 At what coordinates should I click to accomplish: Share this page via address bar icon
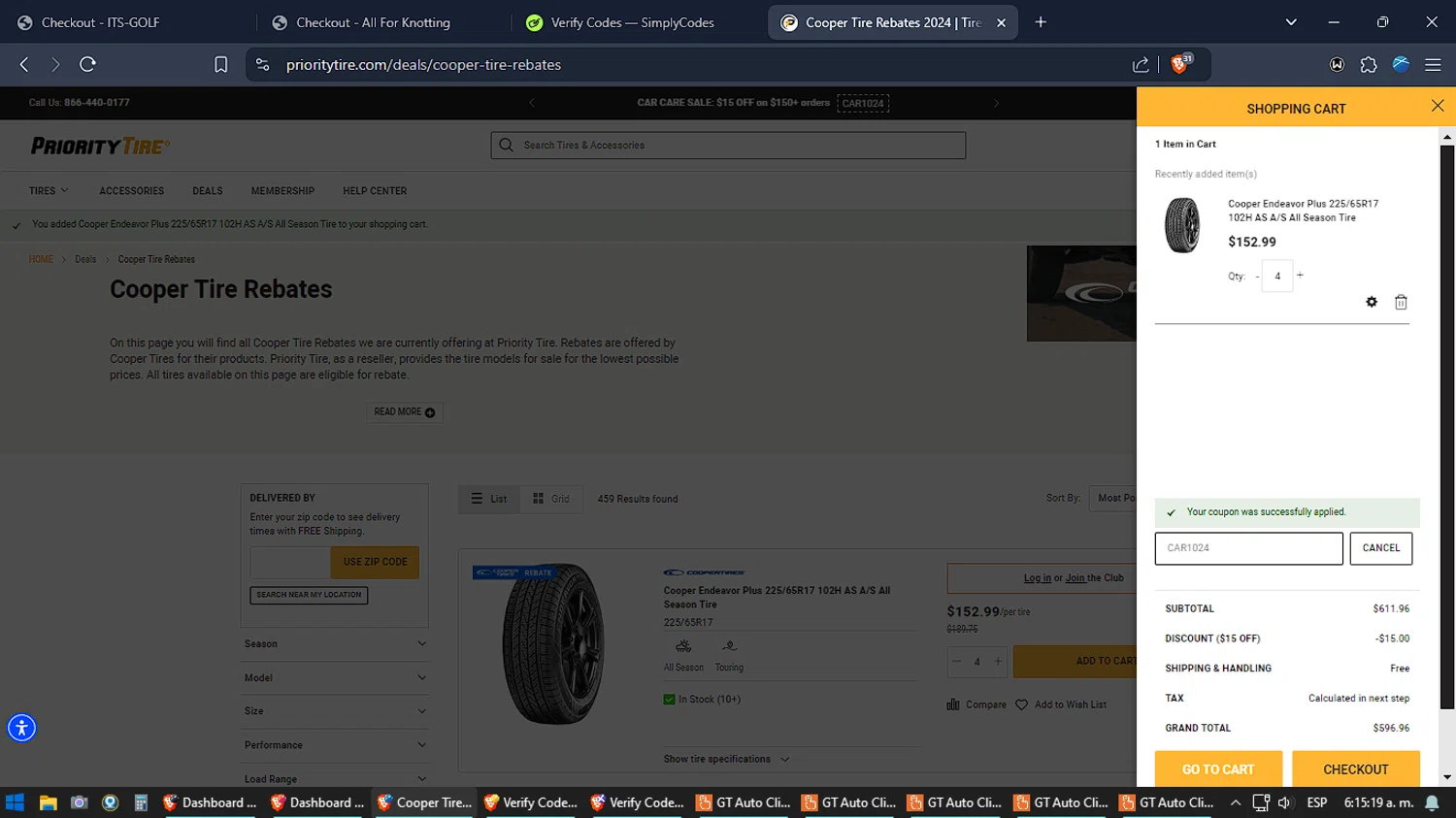pos(1141,64)
